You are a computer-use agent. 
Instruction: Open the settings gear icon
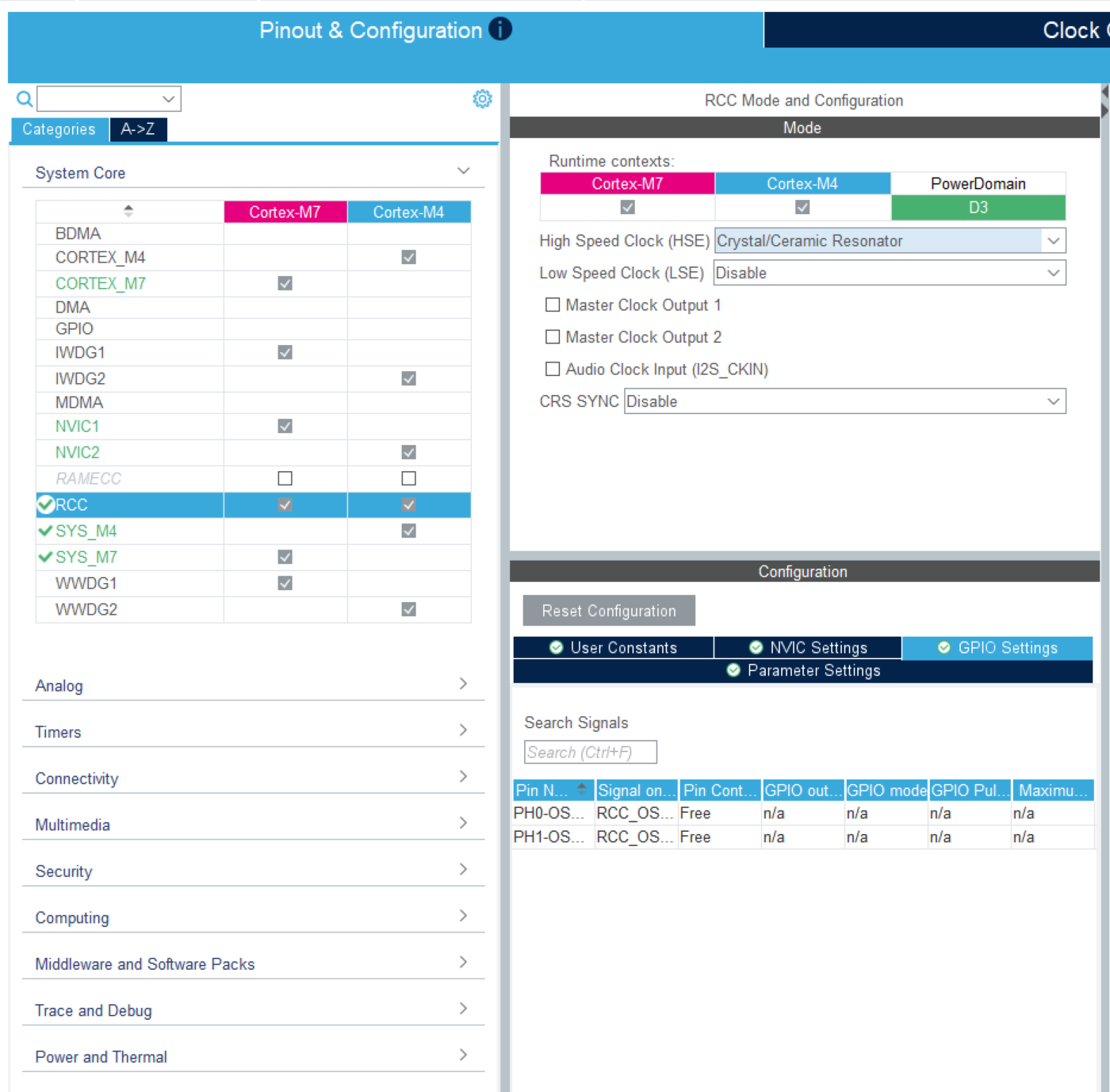coord(482,99)
